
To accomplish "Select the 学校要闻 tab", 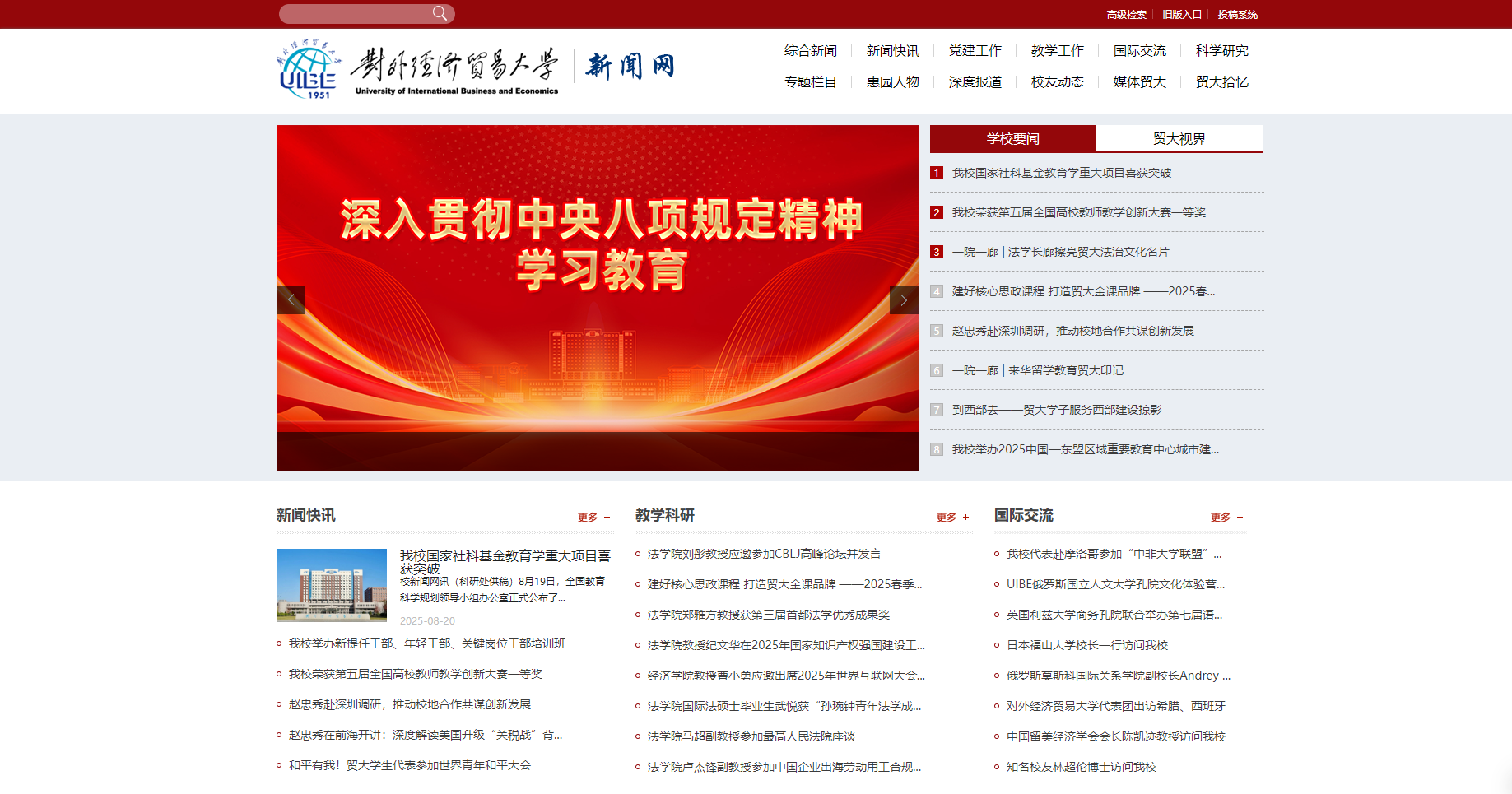I will tap(1012, 139).
